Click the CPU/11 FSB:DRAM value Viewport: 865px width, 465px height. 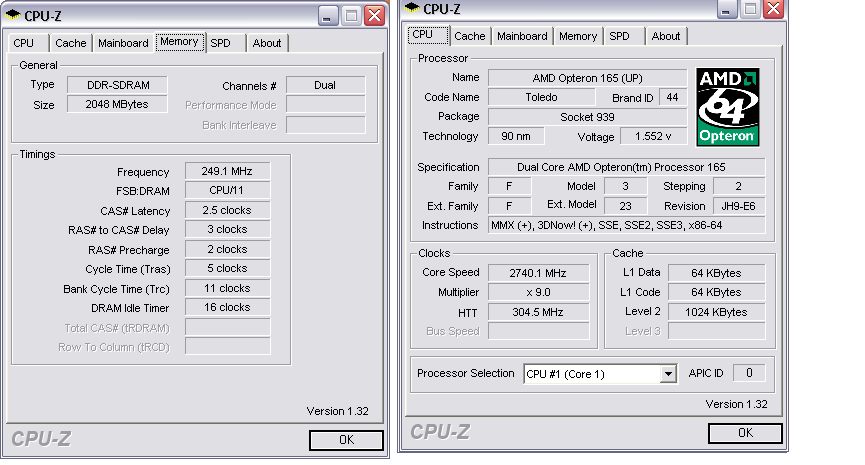point(227,190)
